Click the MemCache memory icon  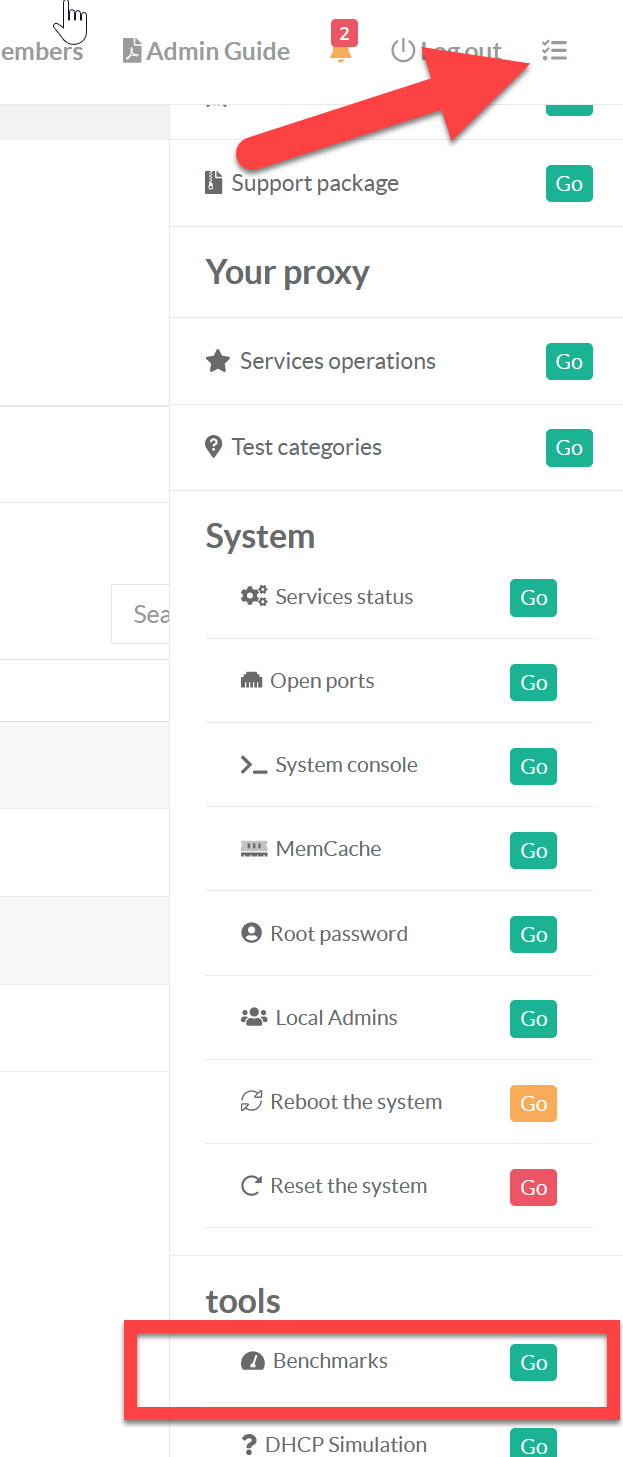254,849
